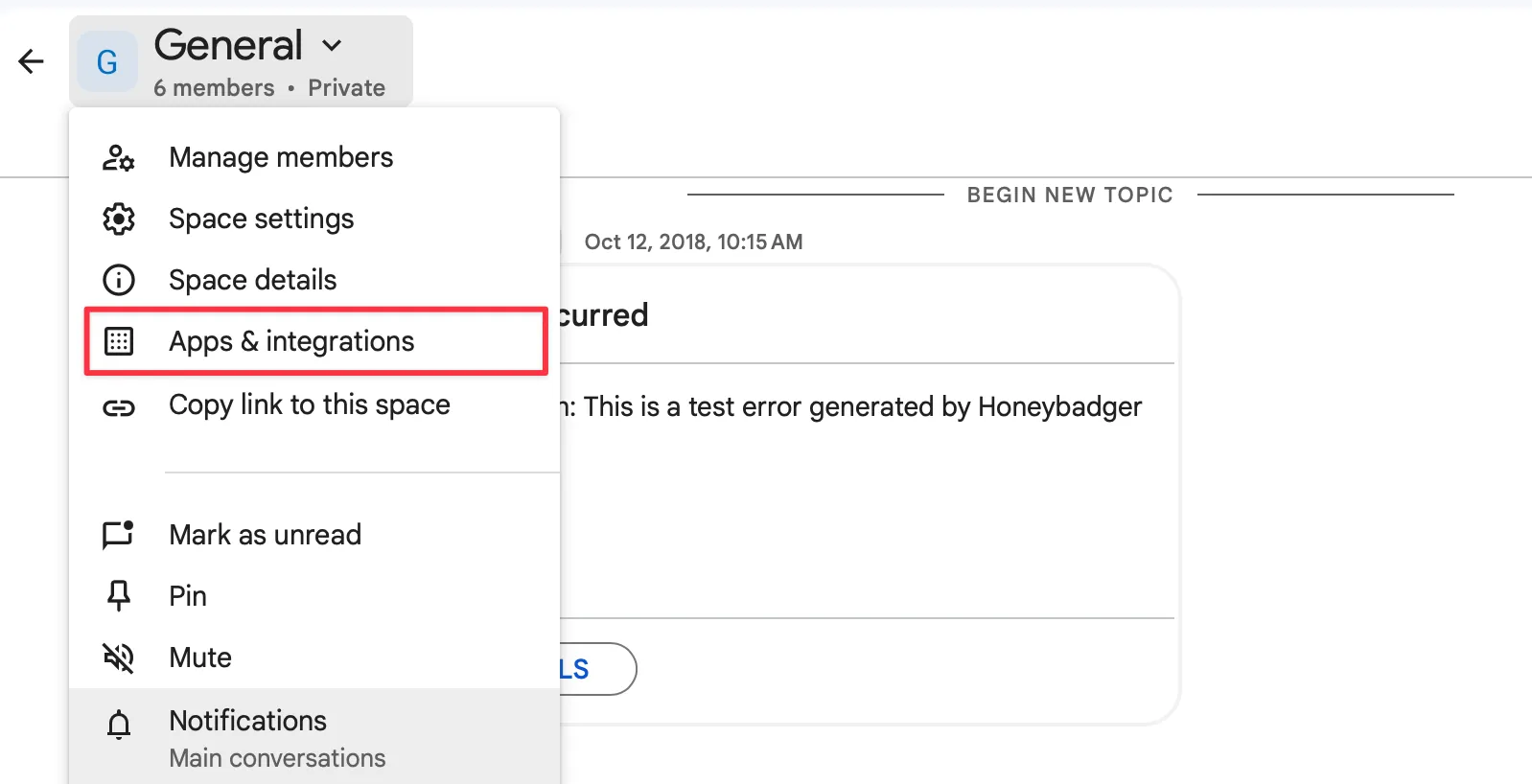Toggle Pin for the General space
Image resolution: width=1532 pixels, height=784 pixels.
click(188, 596)
